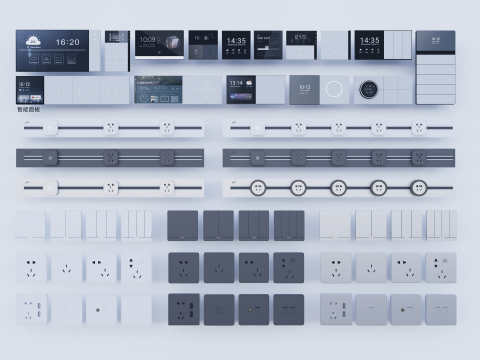Screen dimensions: 480x360
Task: Toggle power module on dark track with two sockets
Action: 50,158
